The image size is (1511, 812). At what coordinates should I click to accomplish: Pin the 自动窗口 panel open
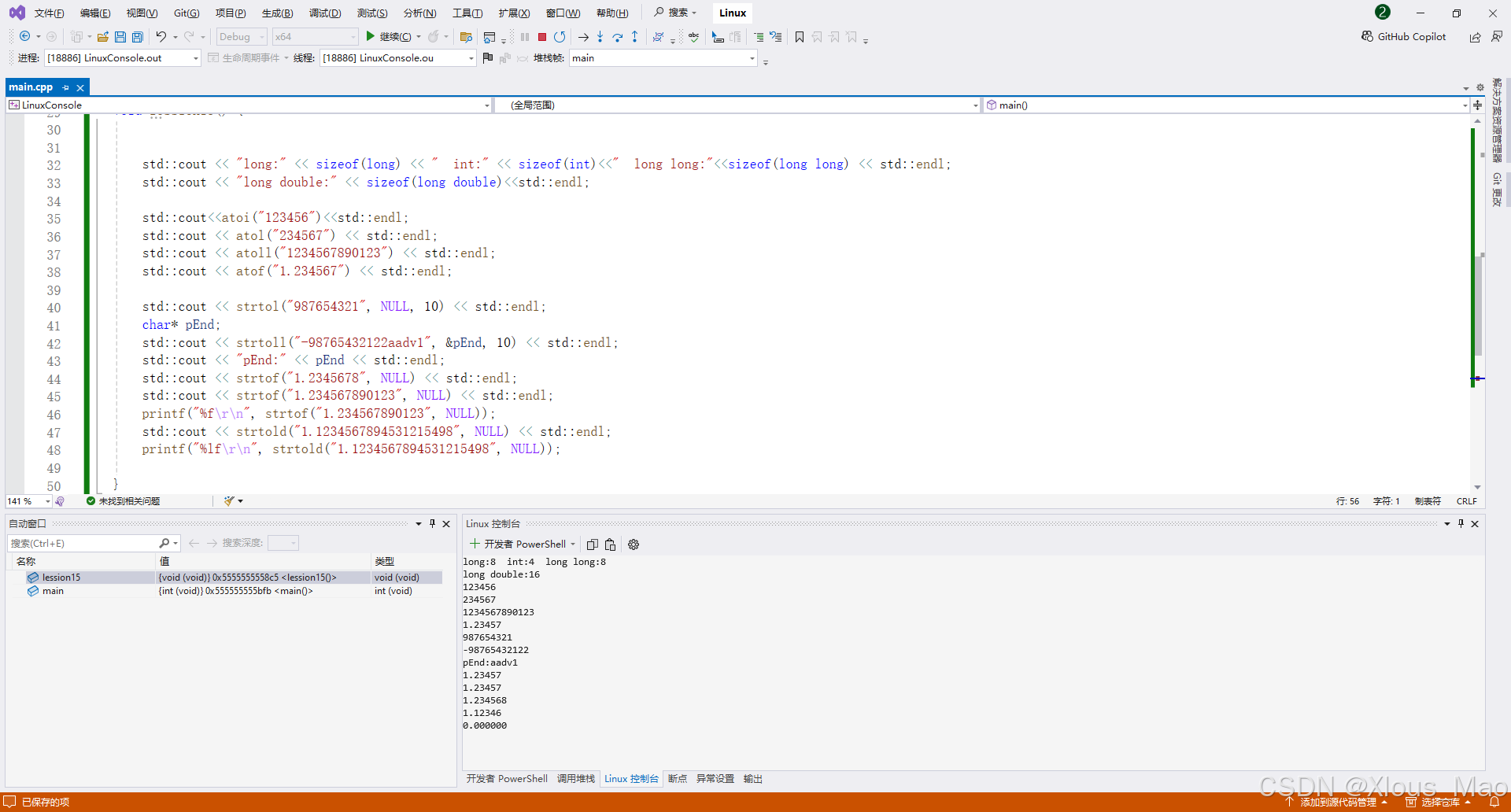coord(432,522)
